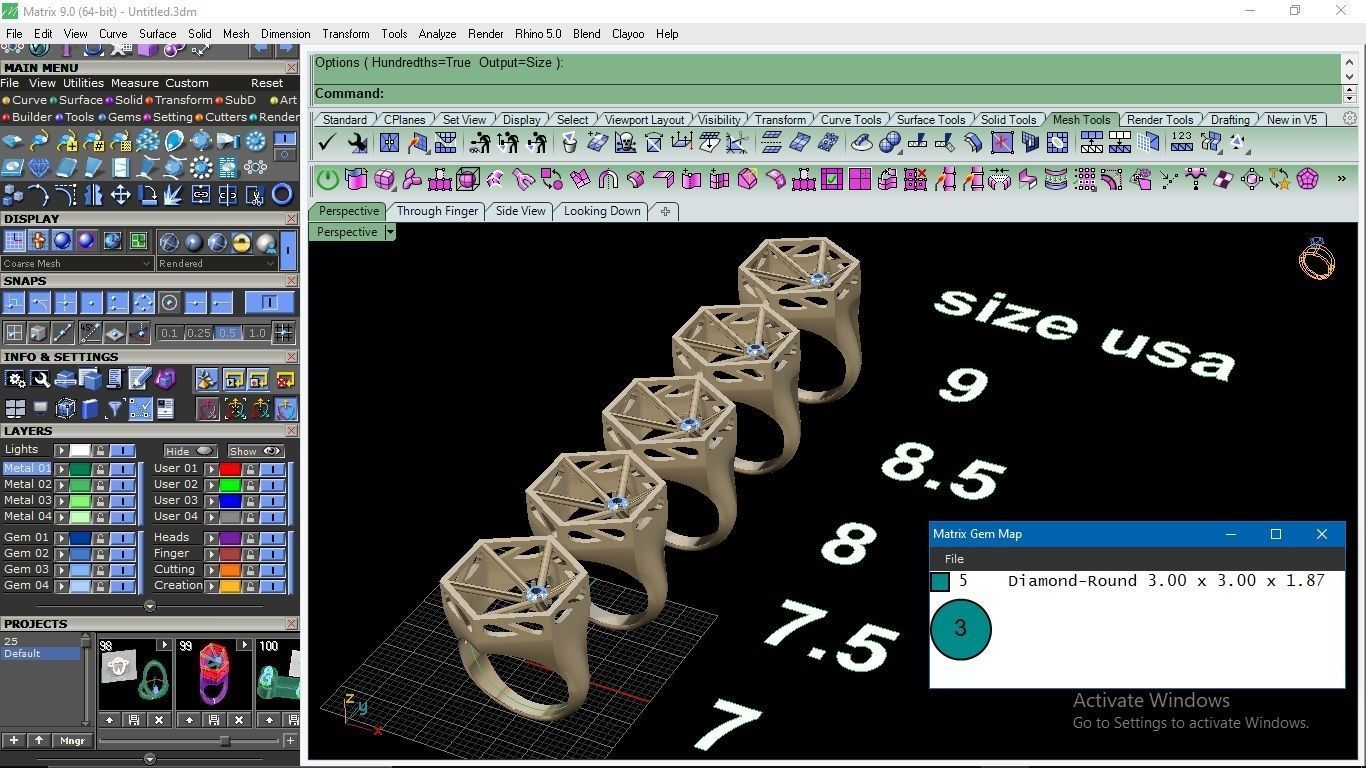Open the Rendered display mode dropdown
The image size is (1366, 768).
click(x=216, y=264)
